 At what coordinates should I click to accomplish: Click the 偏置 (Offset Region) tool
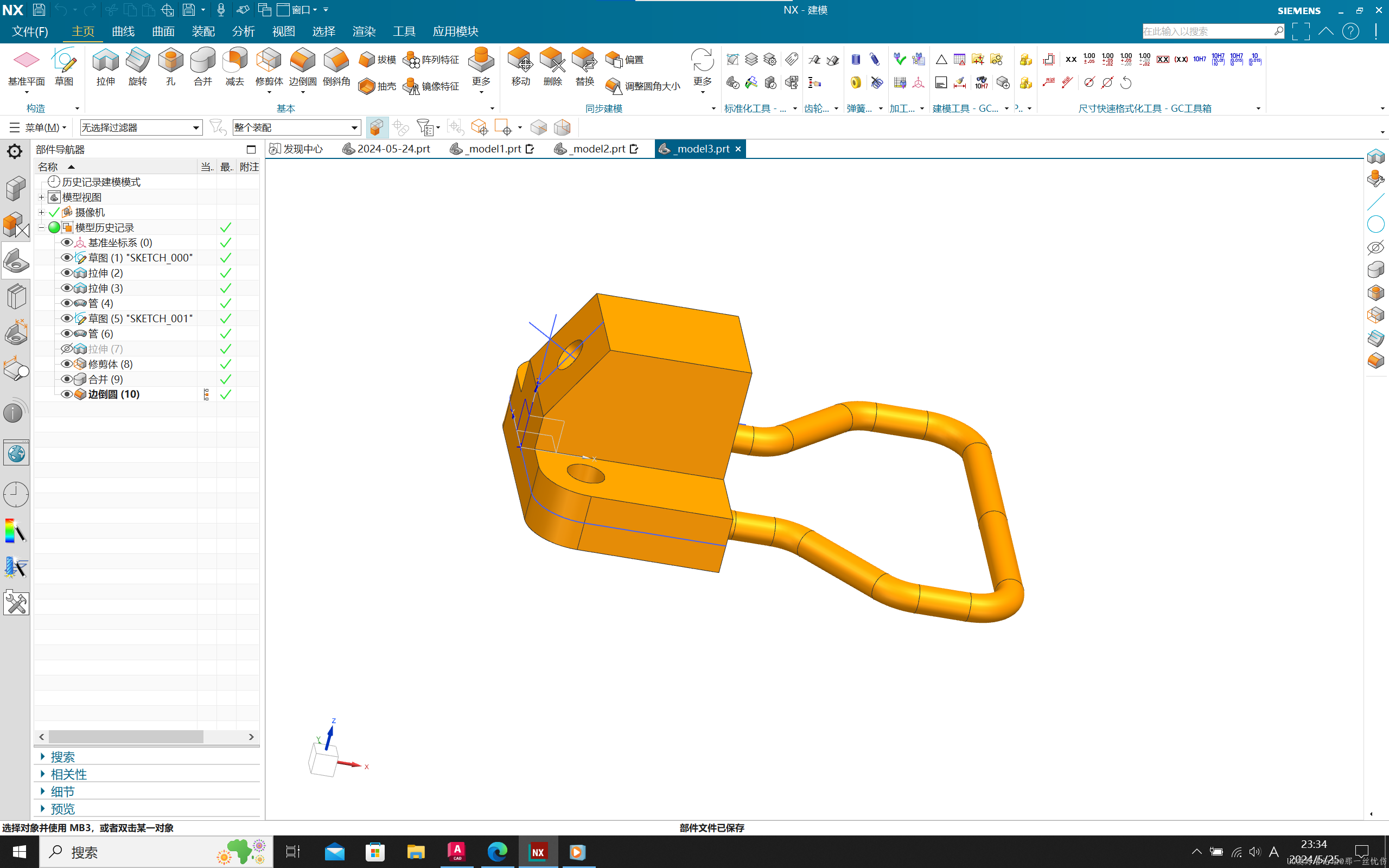(625, 60)
